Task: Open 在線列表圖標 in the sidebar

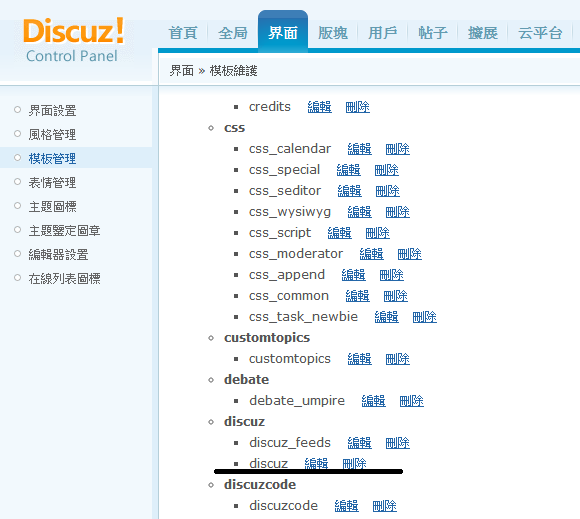Action: click(64, 279)
